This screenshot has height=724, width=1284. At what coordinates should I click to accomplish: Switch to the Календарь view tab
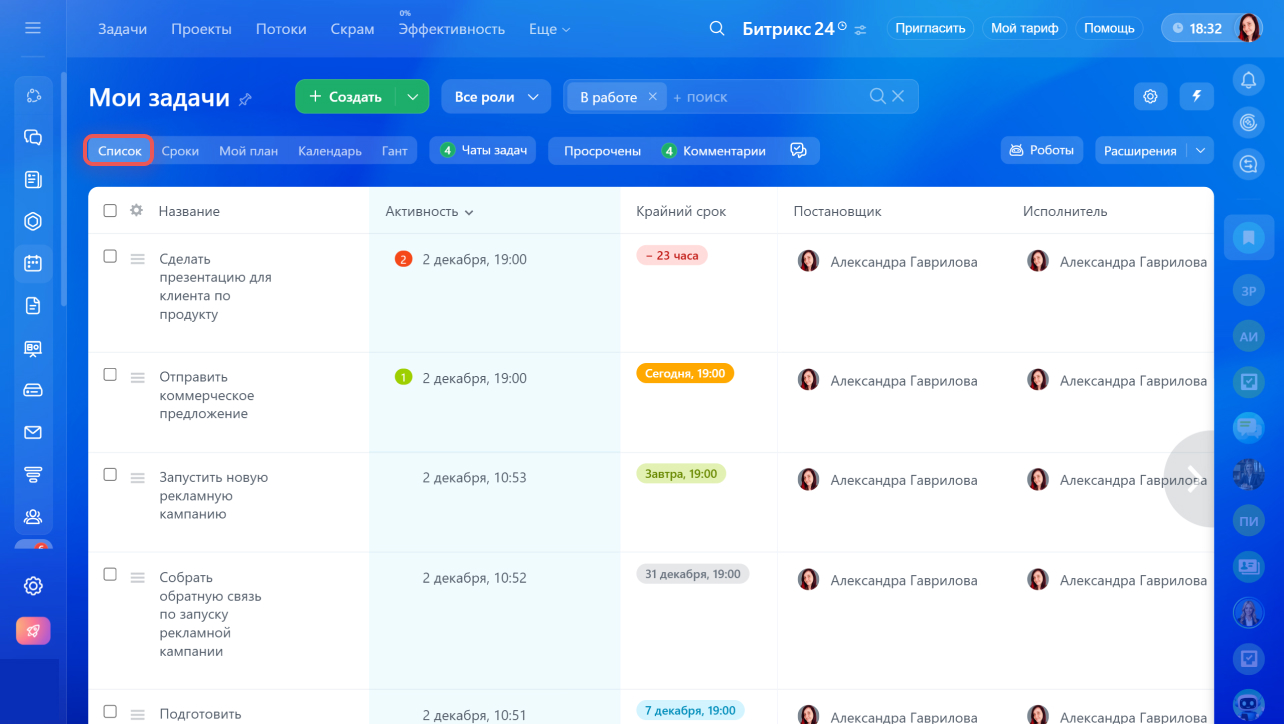(329, 151)
